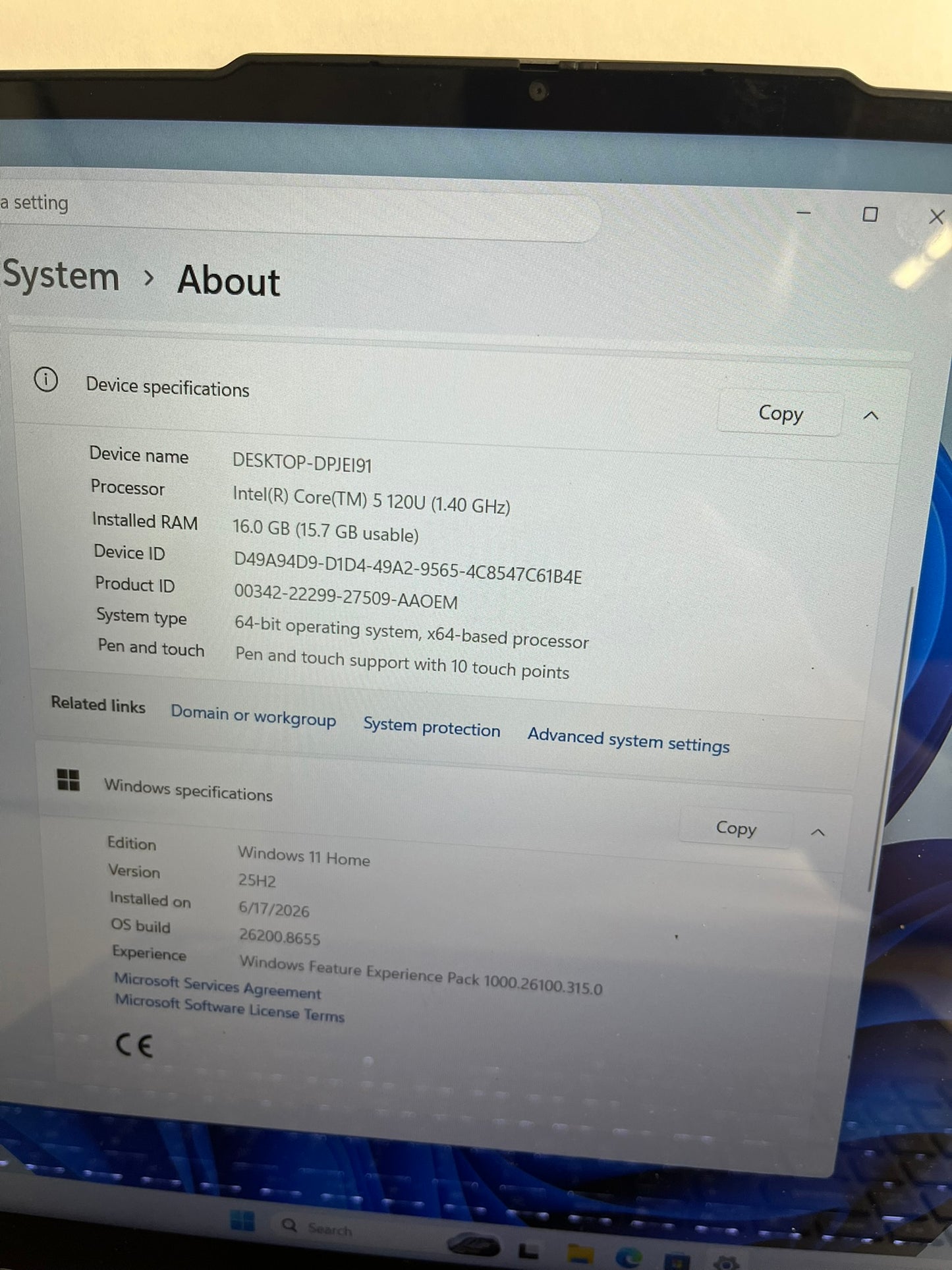
Task: Open System protection link
Action: pos(432,728)
